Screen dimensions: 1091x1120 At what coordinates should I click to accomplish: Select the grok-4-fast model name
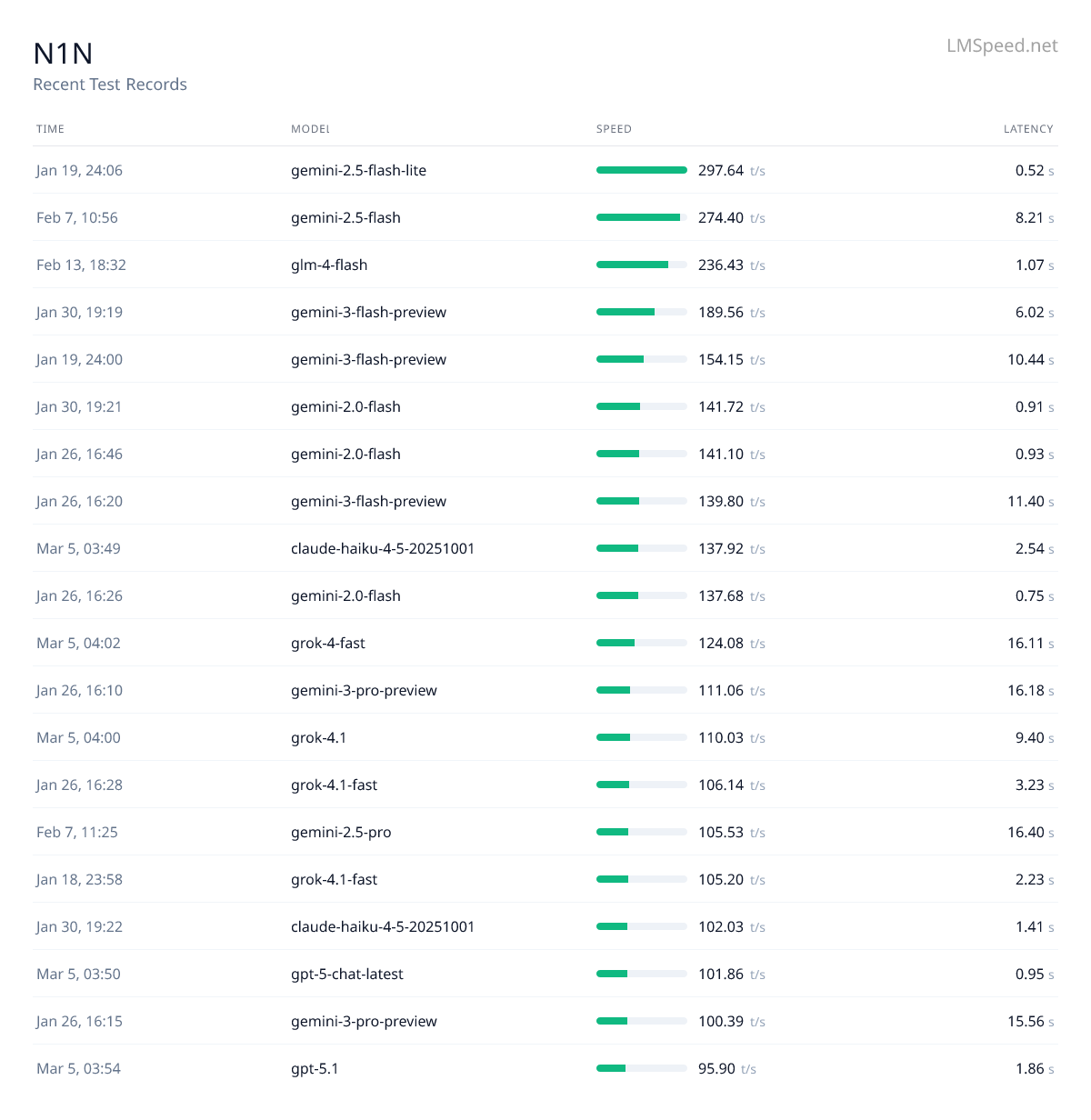(328, 643)
